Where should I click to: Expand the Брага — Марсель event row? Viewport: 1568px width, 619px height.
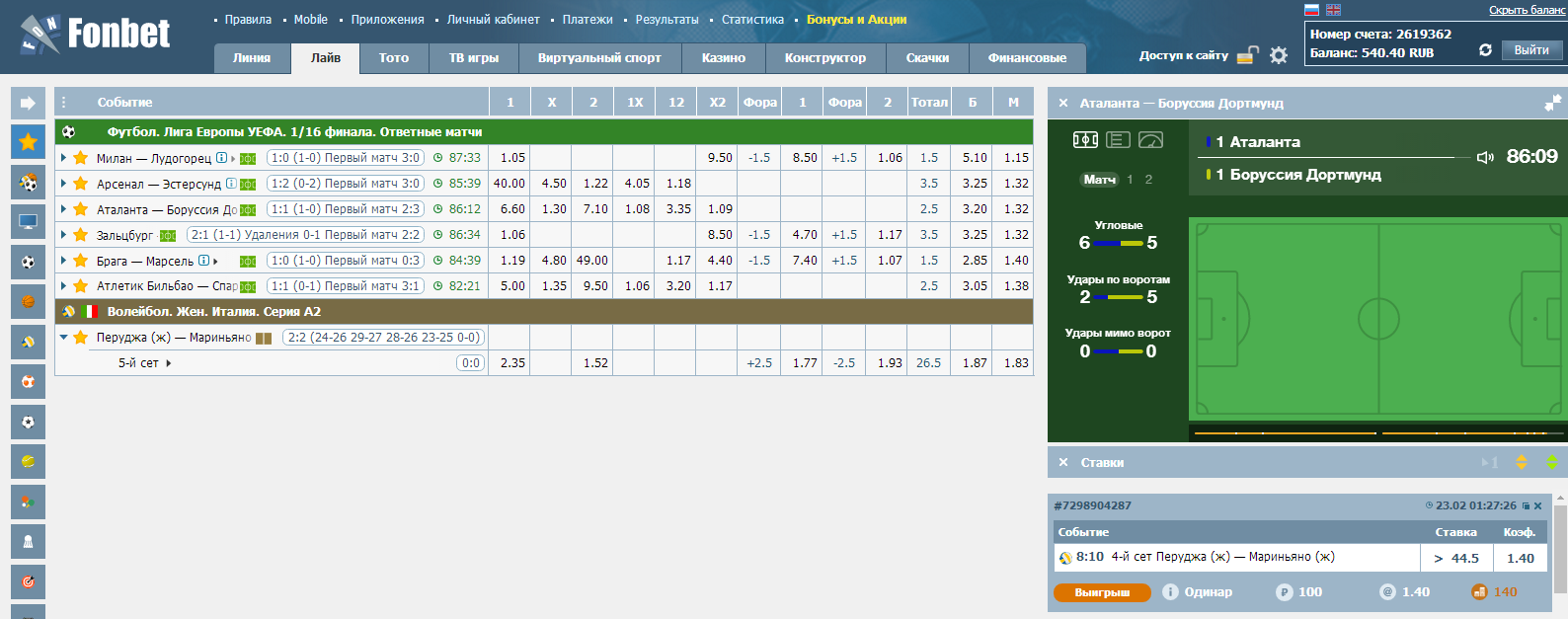coord(64,261)
